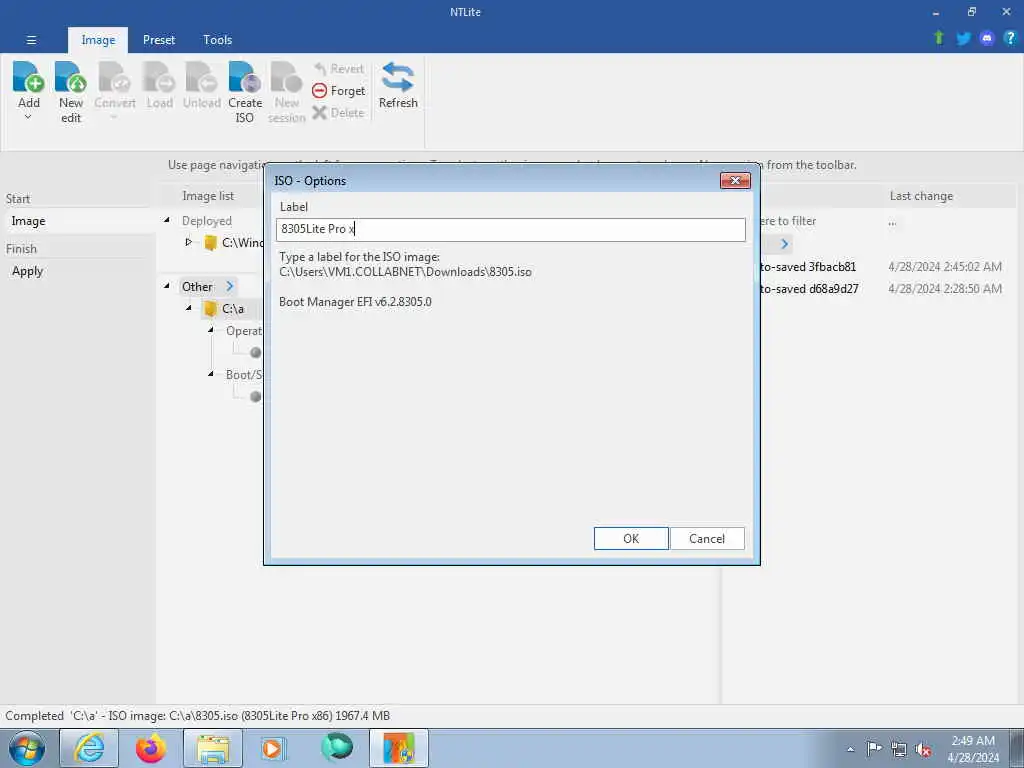Show hidden system tray icons
The width and height of the screenshot is (1024, 768).
(850, 749)
